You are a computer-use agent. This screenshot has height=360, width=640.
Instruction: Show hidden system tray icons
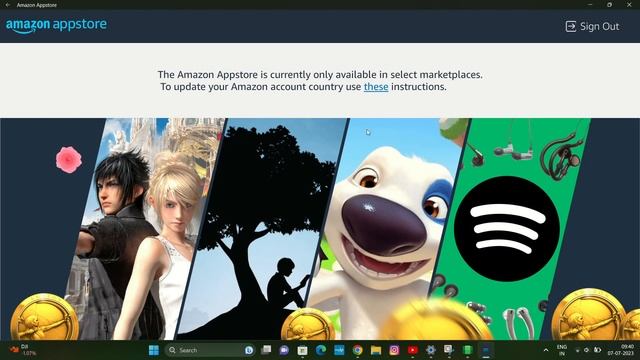546,350
